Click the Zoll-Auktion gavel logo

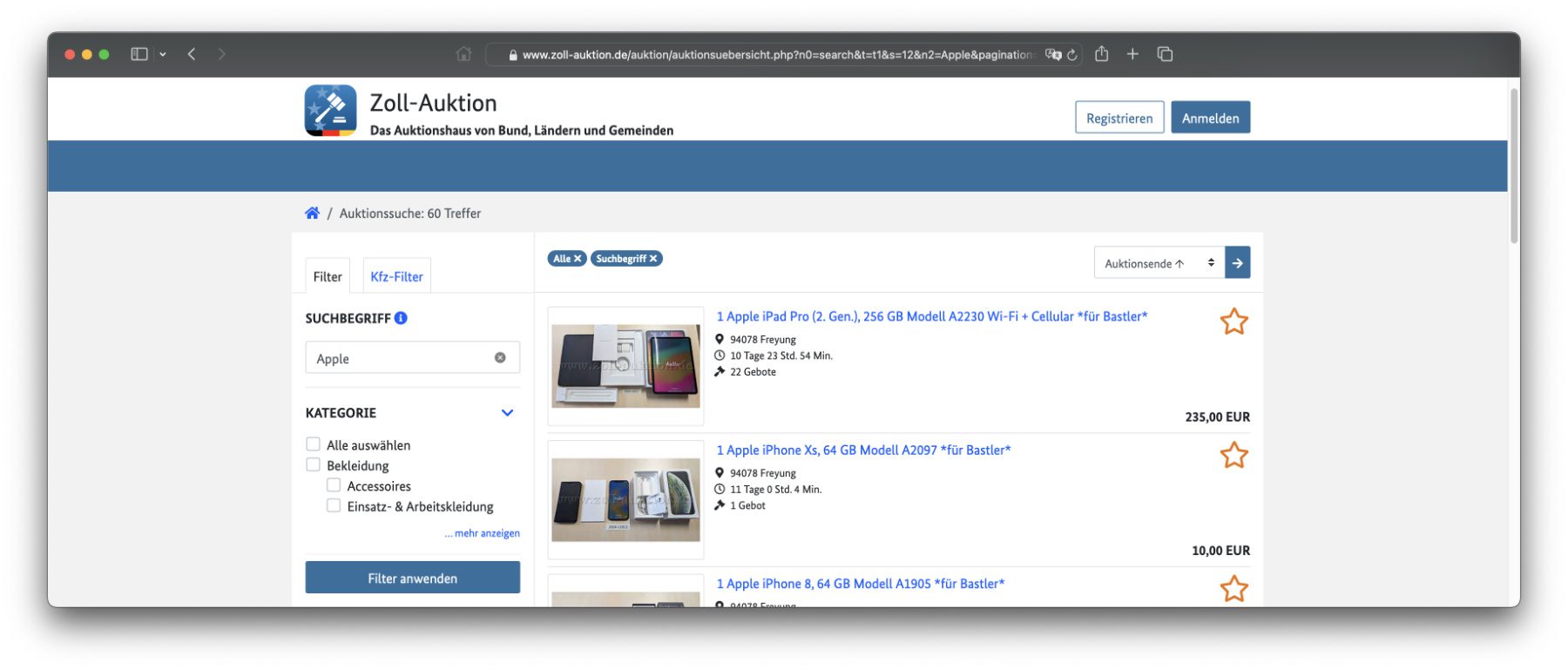(330, 111)
